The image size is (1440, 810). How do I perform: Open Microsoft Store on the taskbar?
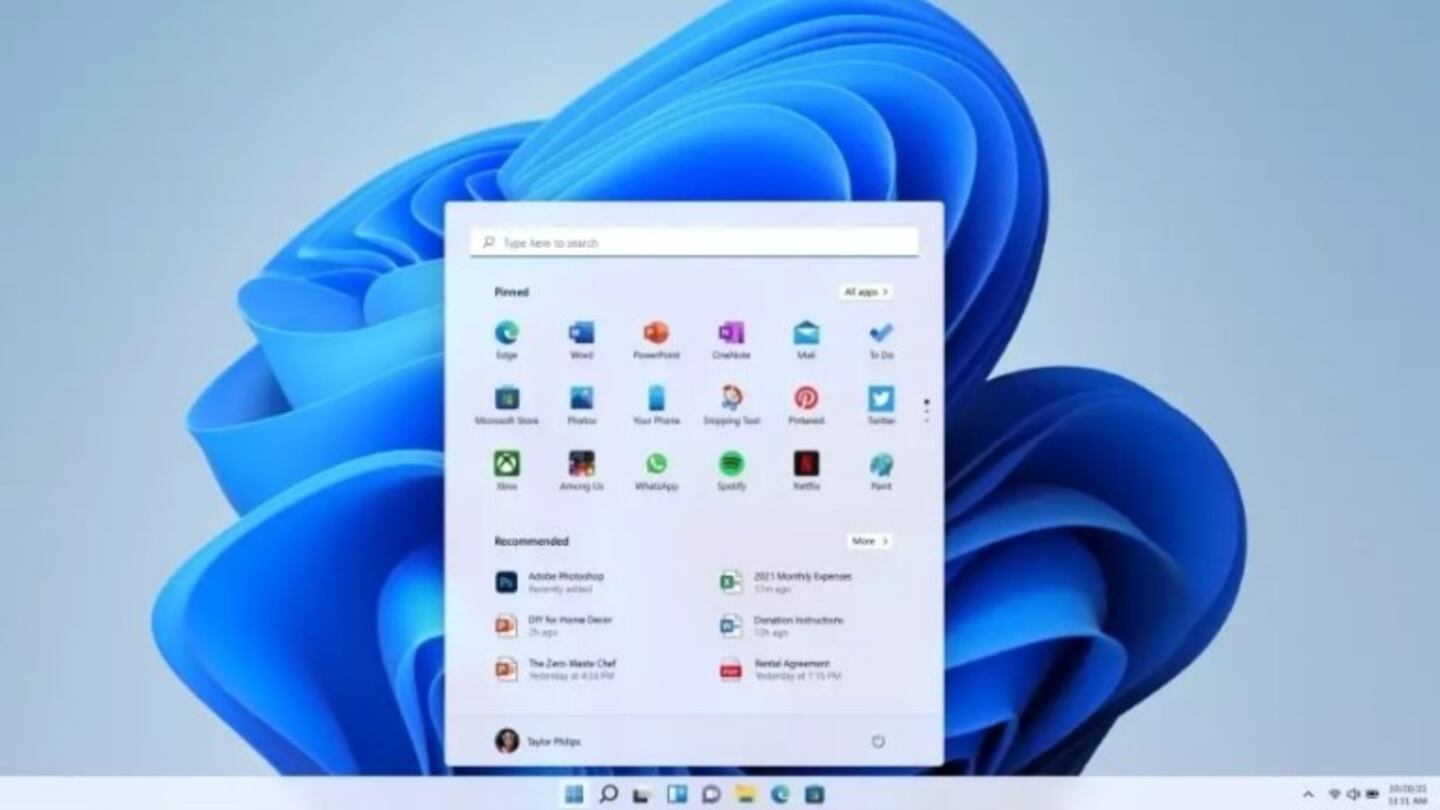pyautogui.click(x=815, y=794)
